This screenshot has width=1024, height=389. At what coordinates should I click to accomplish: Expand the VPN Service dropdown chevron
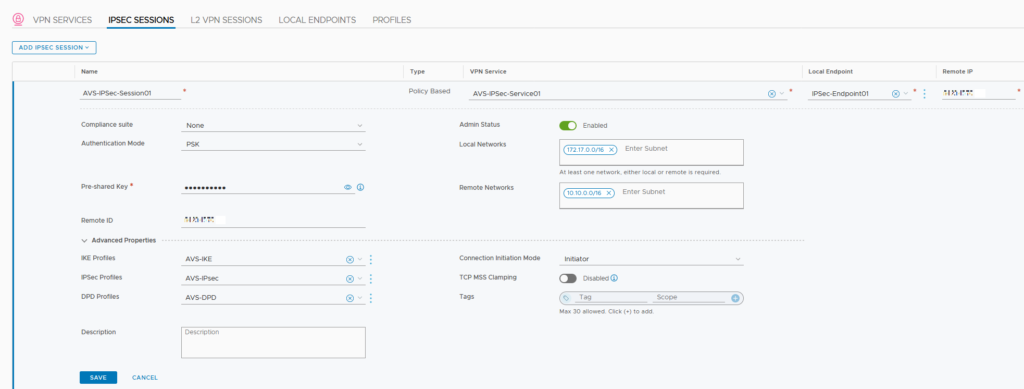(x=781, y=93)
